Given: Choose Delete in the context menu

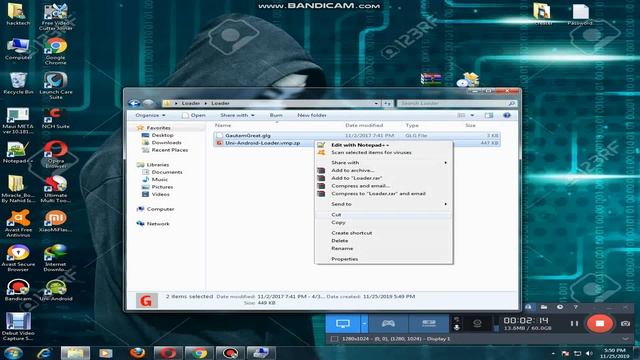Looking at the screenshot, I should 384,241.
